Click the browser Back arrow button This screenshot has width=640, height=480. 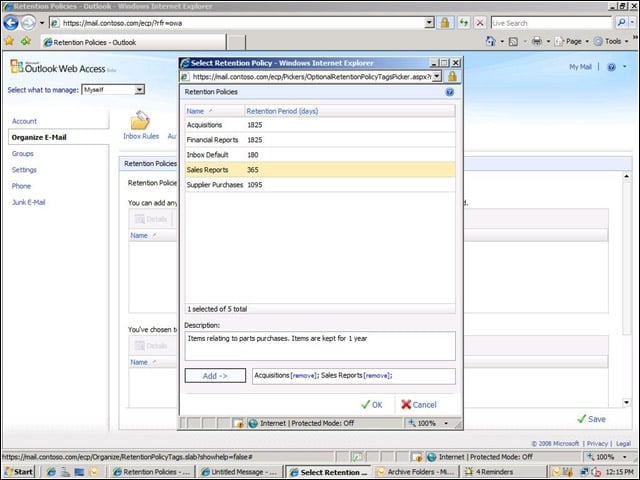pyautogui.click(x=11, y=23)
